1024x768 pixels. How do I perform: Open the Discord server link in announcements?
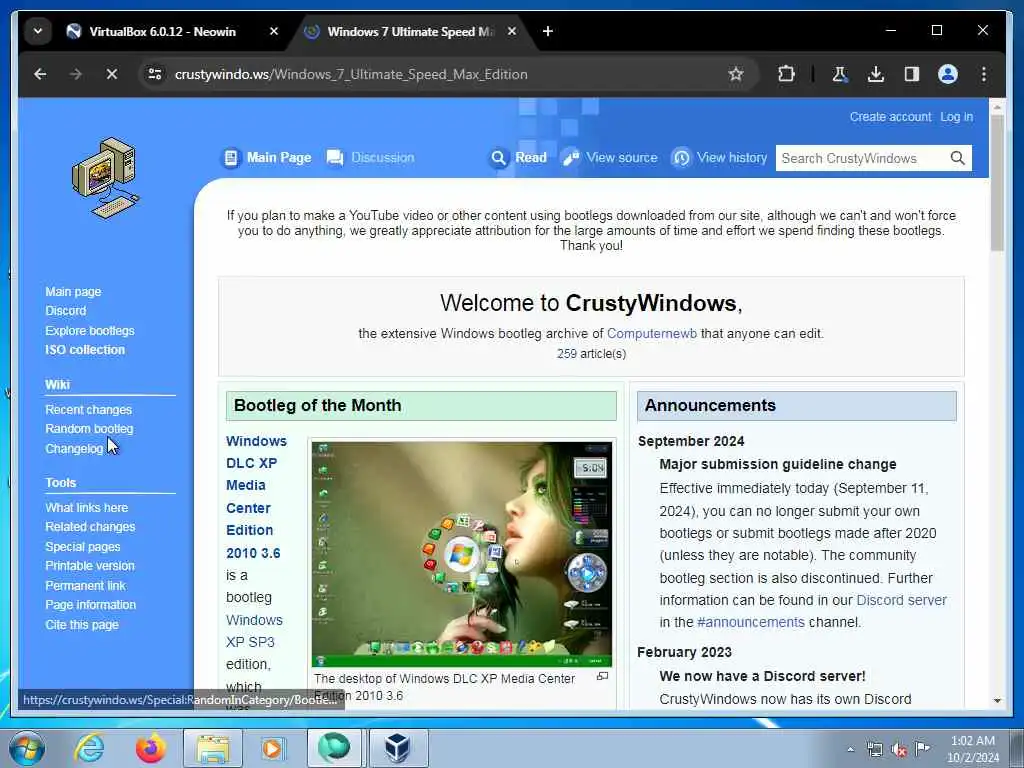901,600
